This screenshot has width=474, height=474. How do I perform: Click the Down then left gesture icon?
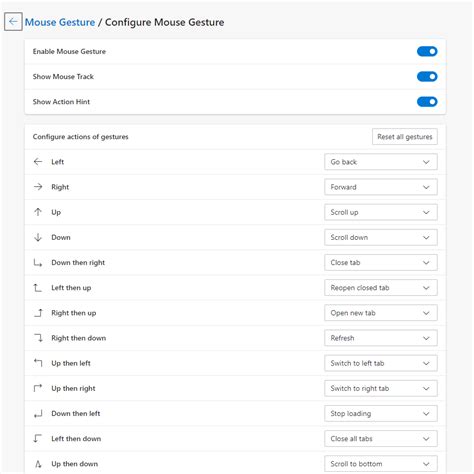point(38,414)
